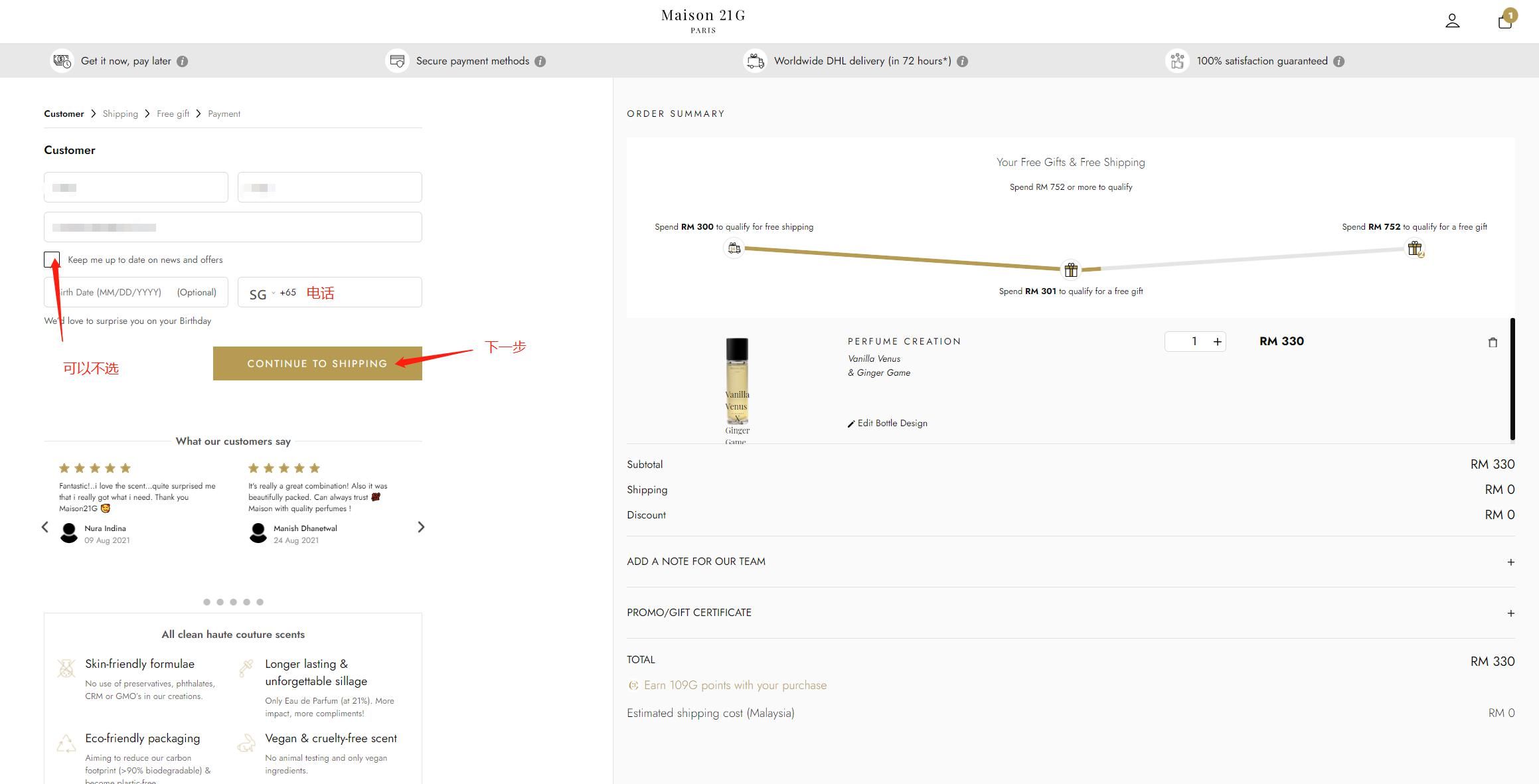
Task: Click the satisfaction guaranteed icon
Action: coord(1177,61)
